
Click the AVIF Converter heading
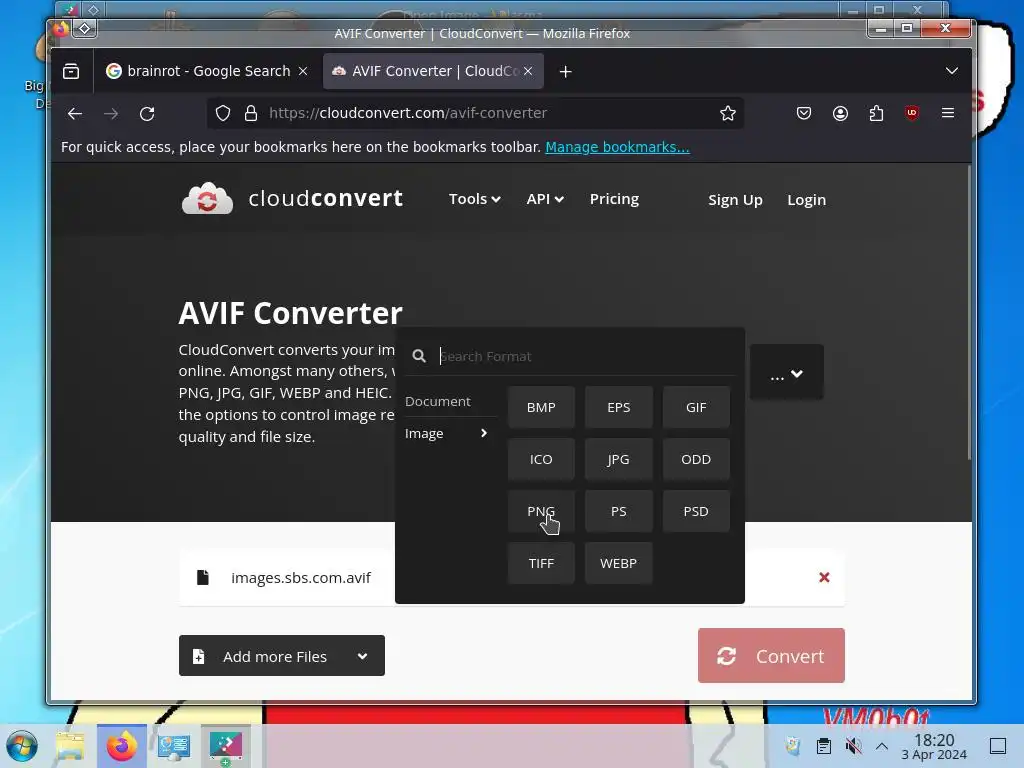291,313
